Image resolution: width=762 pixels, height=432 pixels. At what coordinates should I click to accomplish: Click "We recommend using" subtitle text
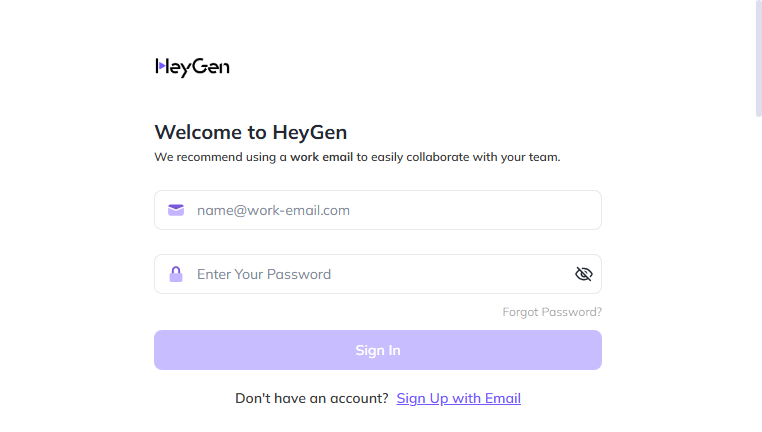click(215, 157)
